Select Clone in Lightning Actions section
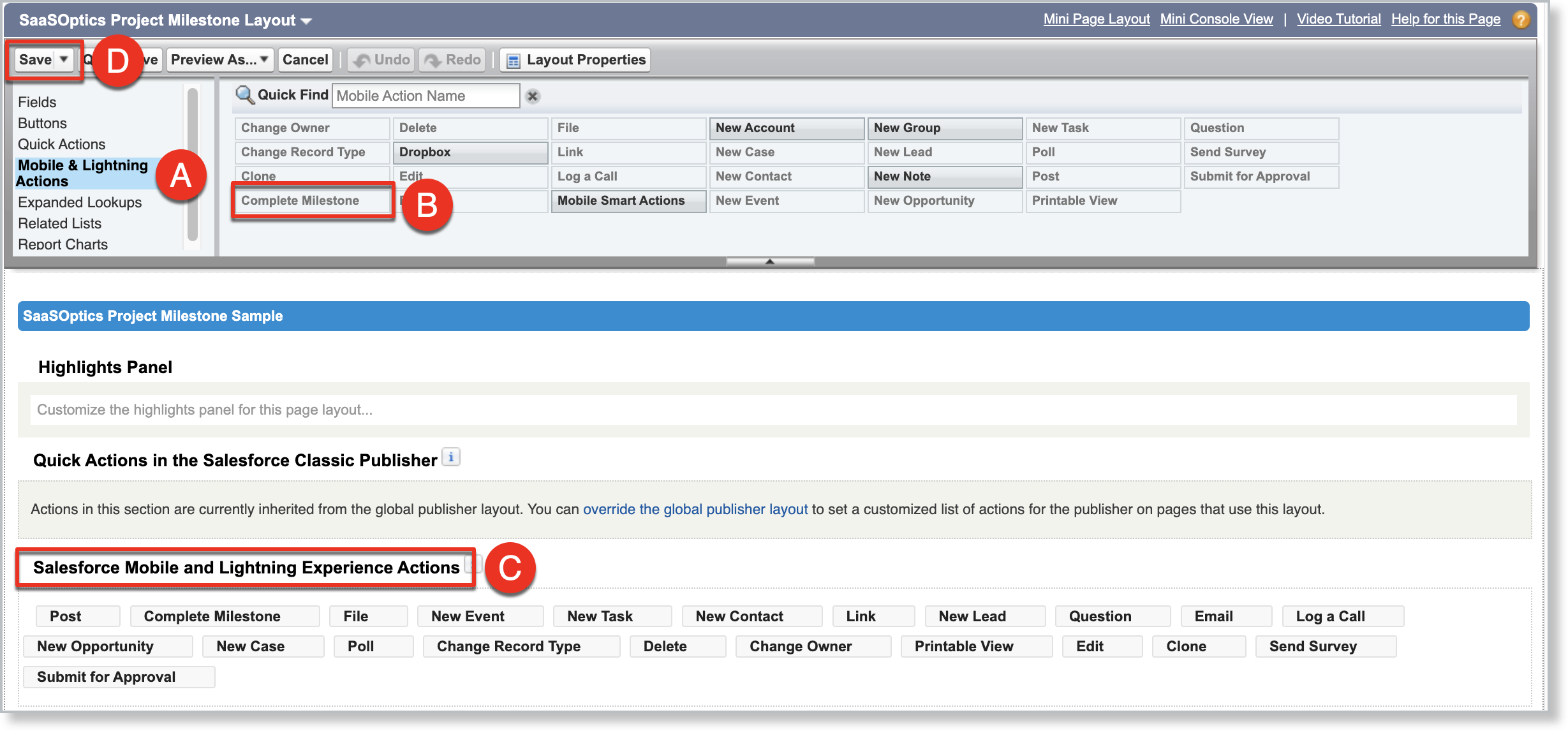 click(1199, 646)
